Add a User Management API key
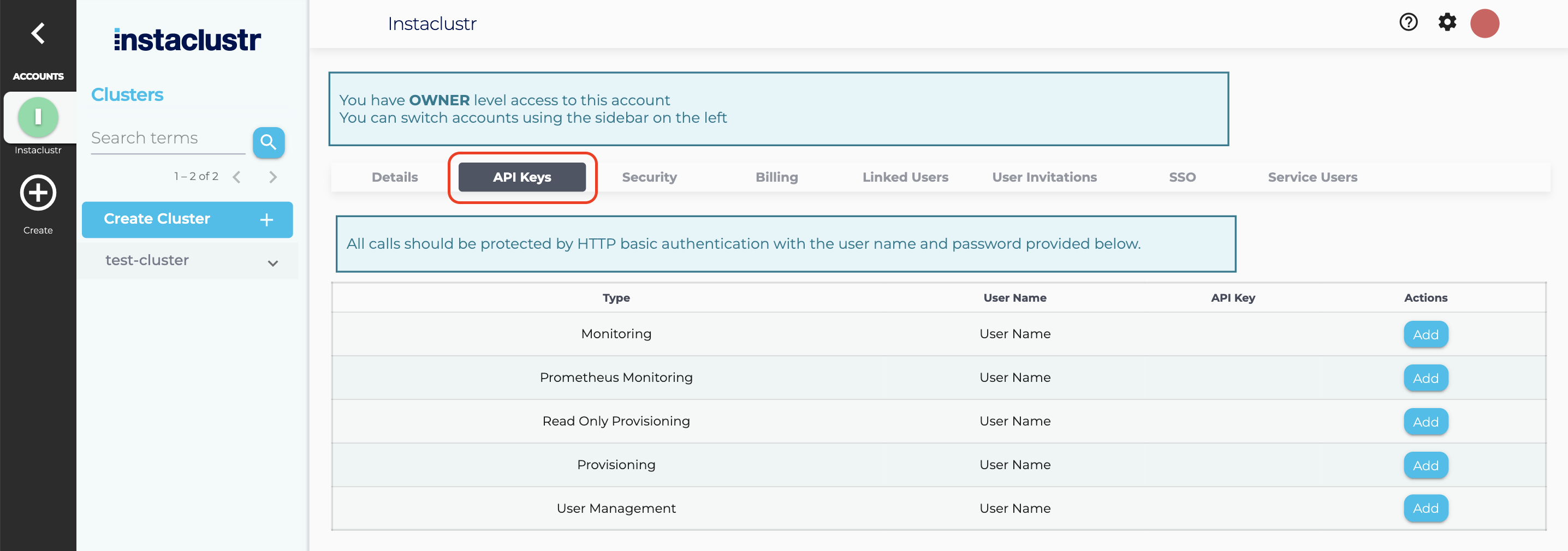Image resolution: width=1568 pixels, height=551 pixels. [x=1426, y=508]
